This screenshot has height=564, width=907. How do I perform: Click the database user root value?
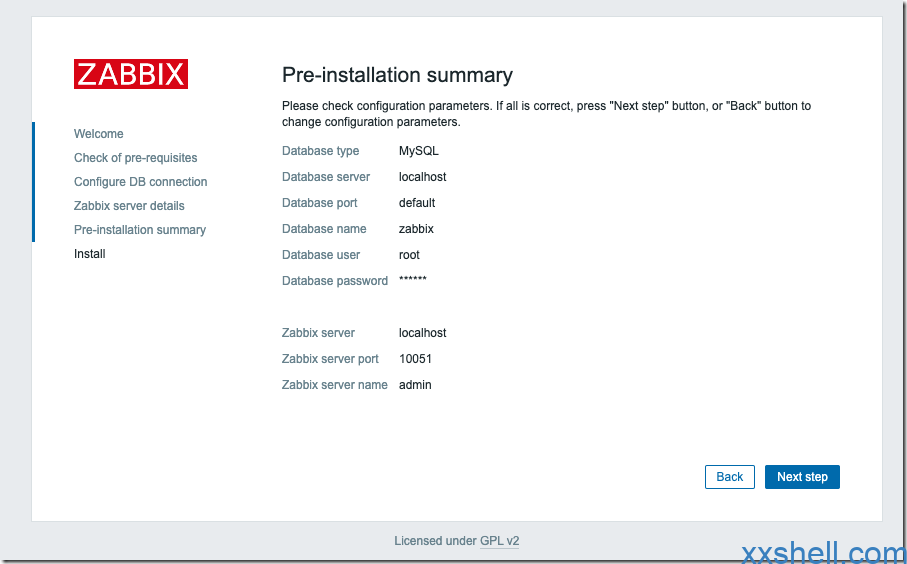click(x=409, y=255)
